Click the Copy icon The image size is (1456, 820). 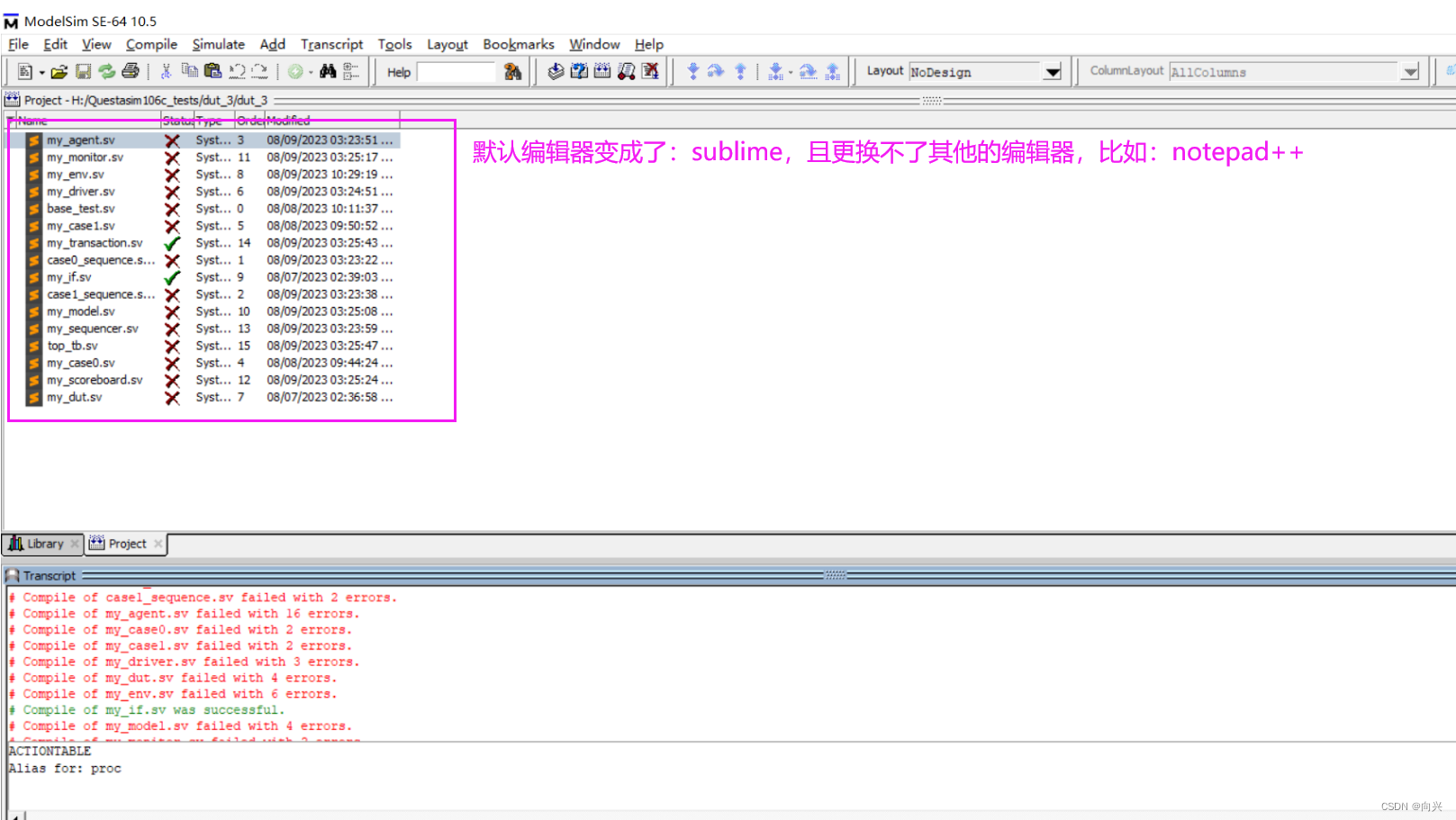pyautogui.click(x=189, y=71)
